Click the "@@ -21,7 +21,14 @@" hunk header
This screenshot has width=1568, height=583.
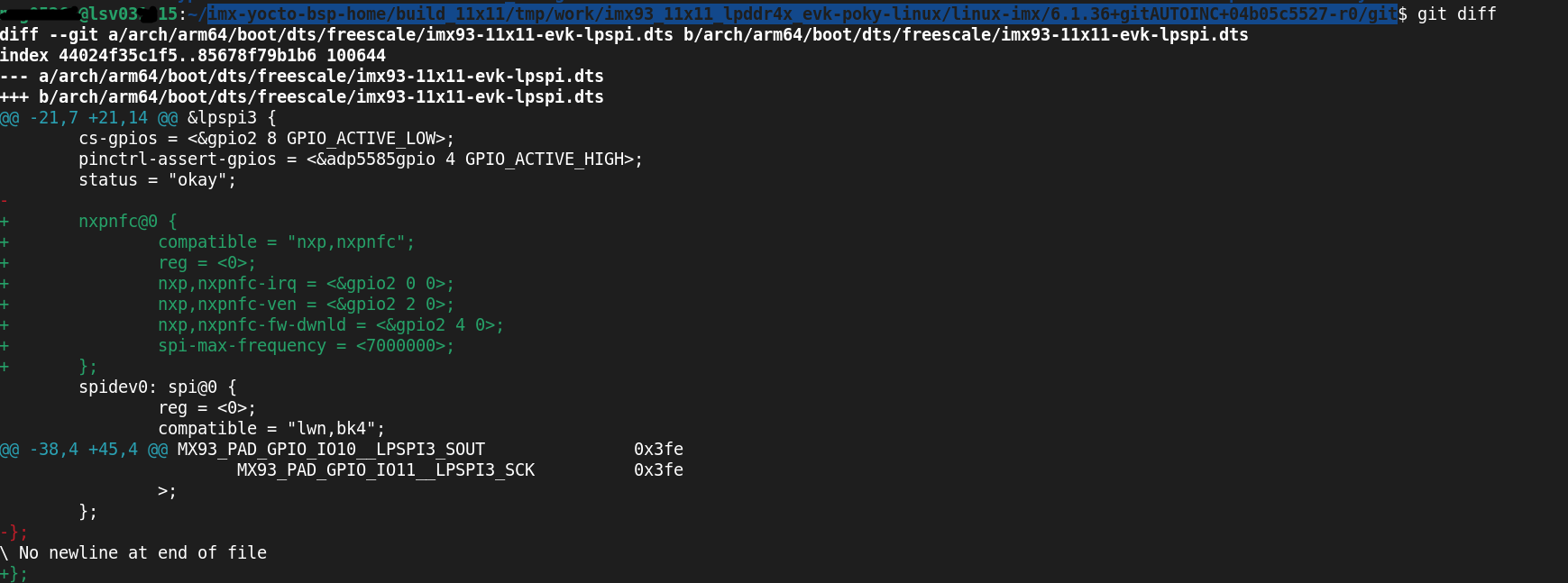[89, 117]
